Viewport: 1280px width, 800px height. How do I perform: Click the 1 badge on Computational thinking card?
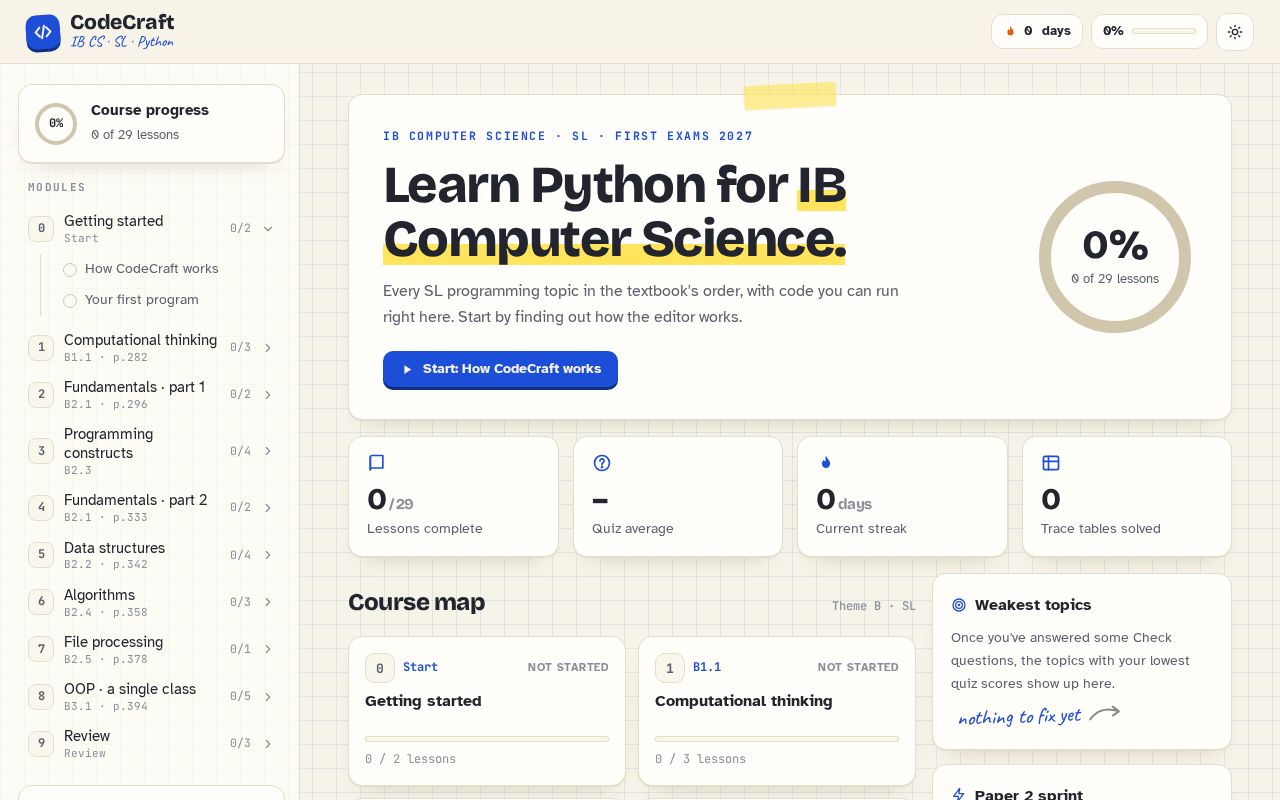click(670, 668)
